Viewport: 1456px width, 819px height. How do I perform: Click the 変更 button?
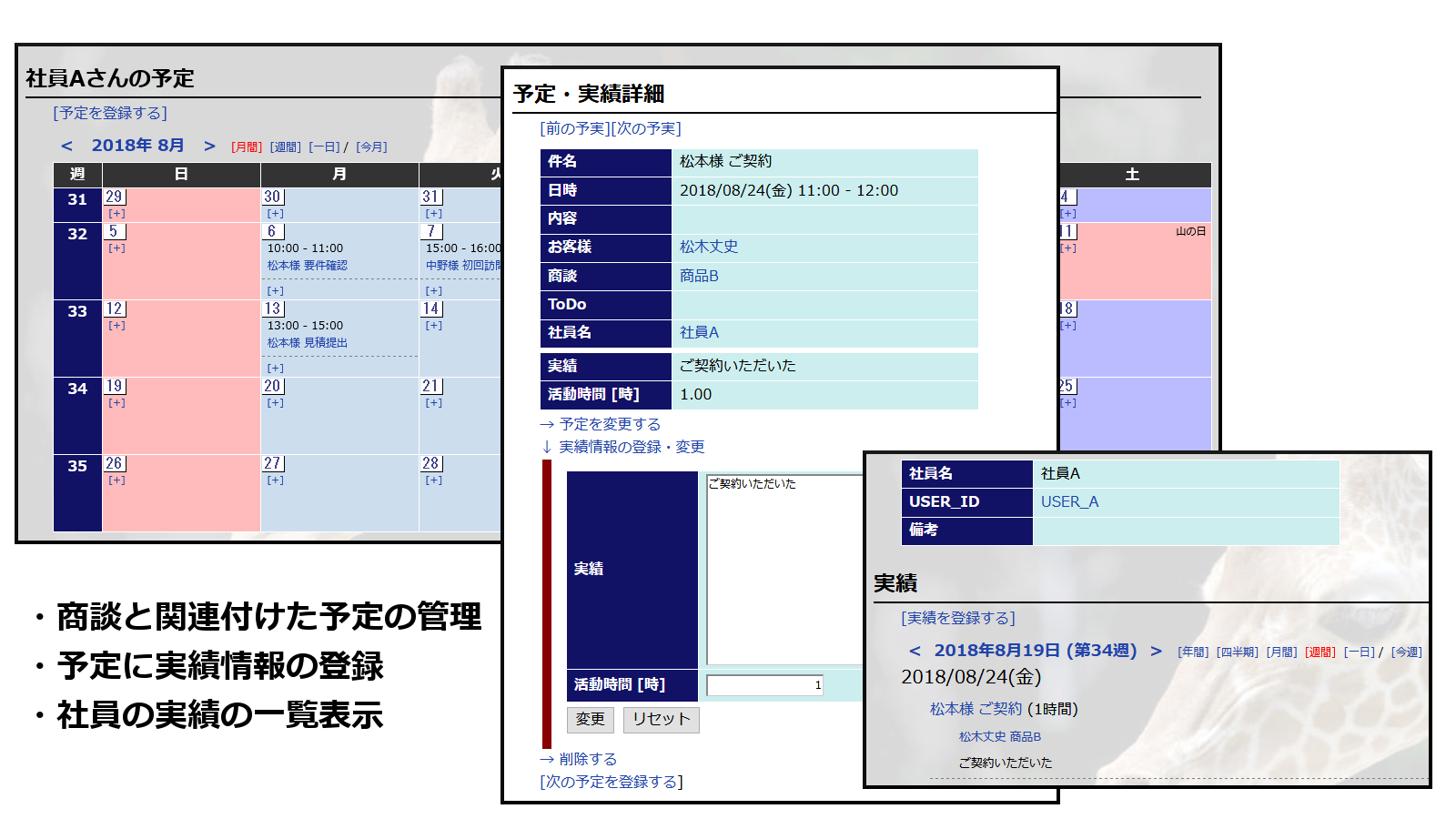[x=590, y=719]
